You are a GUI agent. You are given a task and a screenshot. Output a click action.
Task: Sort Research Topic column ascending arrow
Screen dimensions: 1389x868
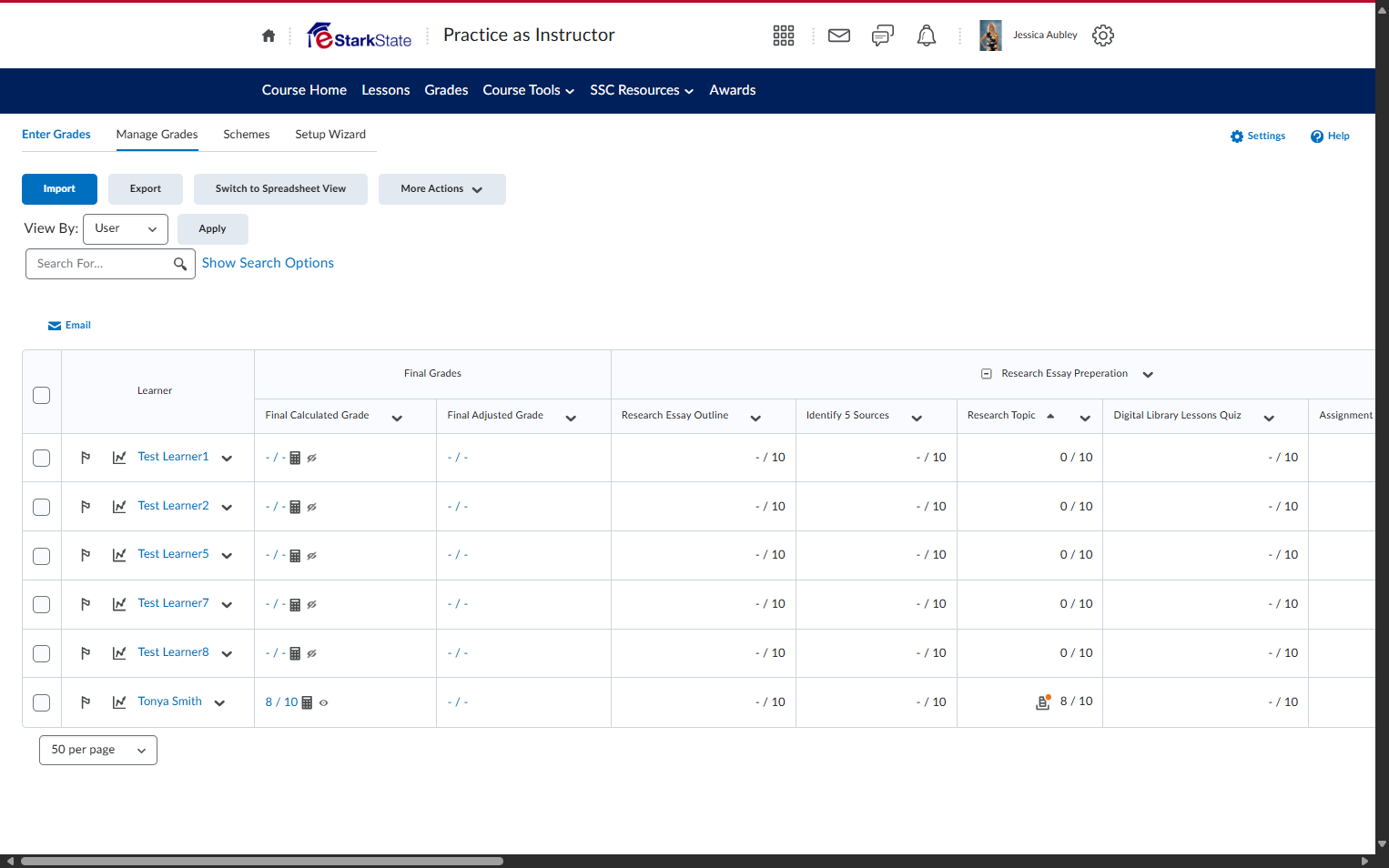[1050, 416]
